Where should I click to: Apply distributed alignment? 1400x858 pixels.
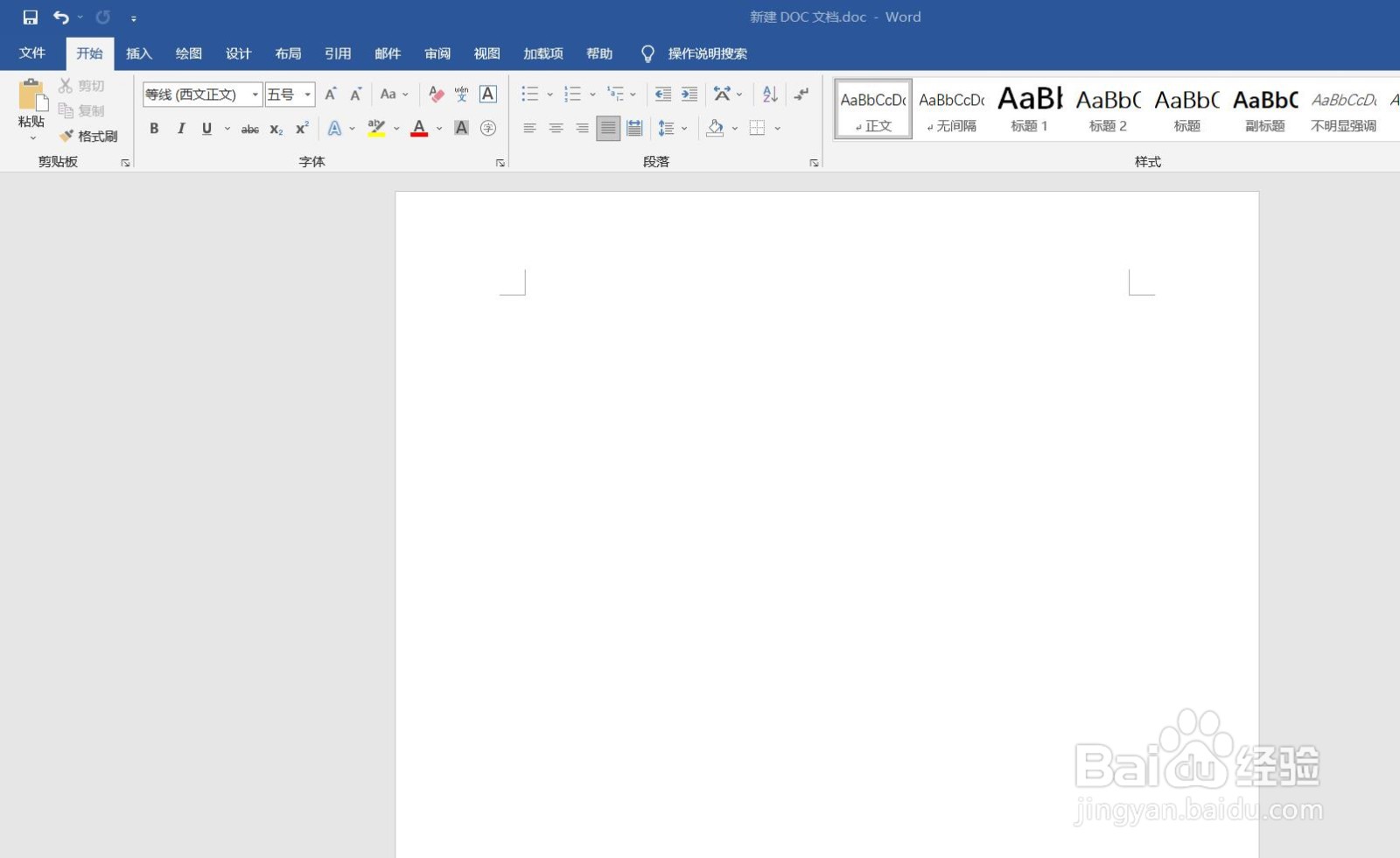coord(634,129)
